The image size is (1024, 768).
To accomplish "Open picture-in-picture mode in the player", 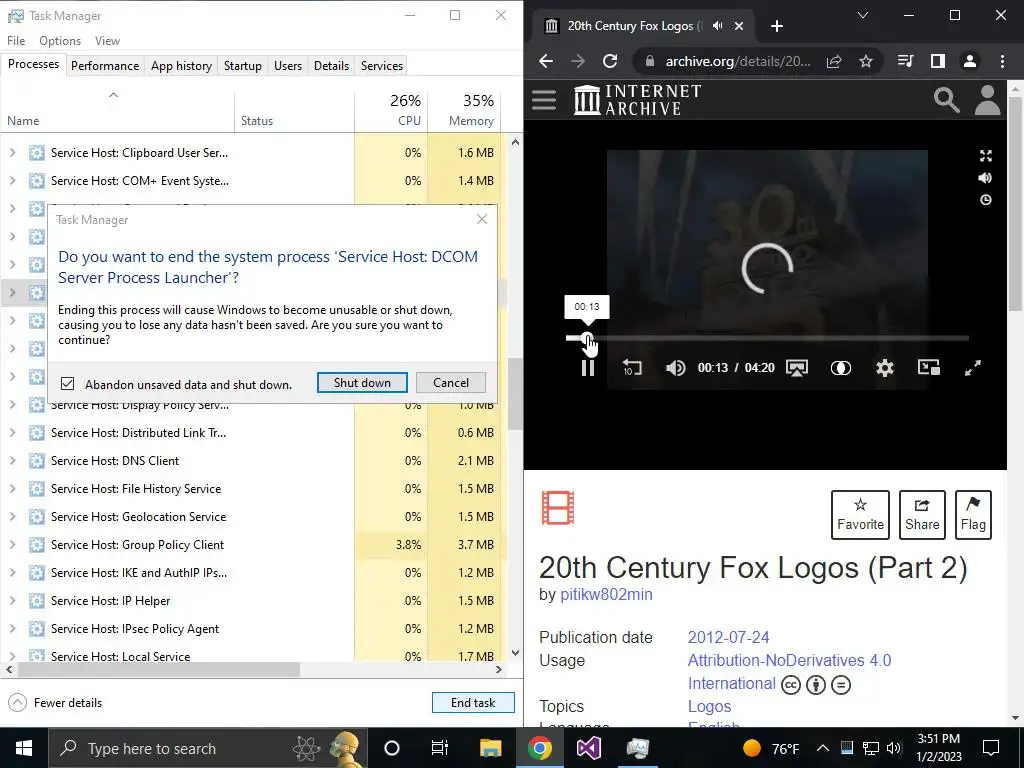I will click(x=929, y=367).
